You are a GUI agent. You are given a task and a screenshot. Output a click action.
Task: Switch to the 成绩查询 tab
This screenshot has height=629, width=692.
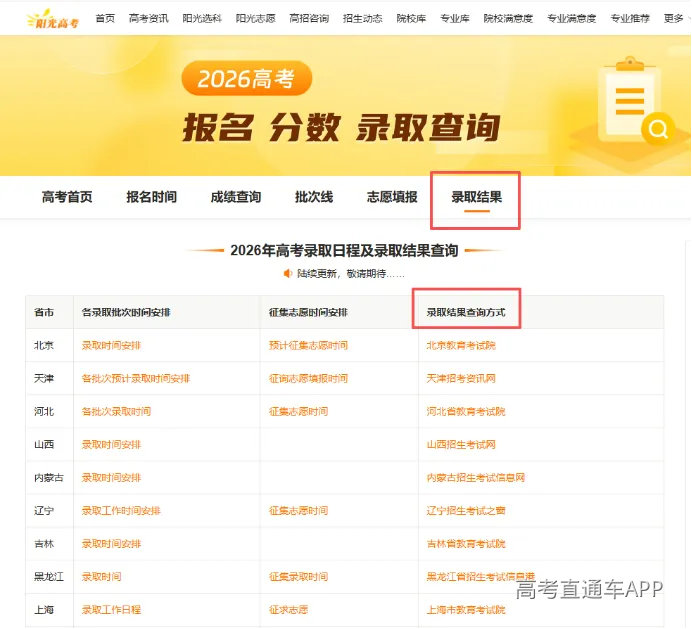coord(236,197)
